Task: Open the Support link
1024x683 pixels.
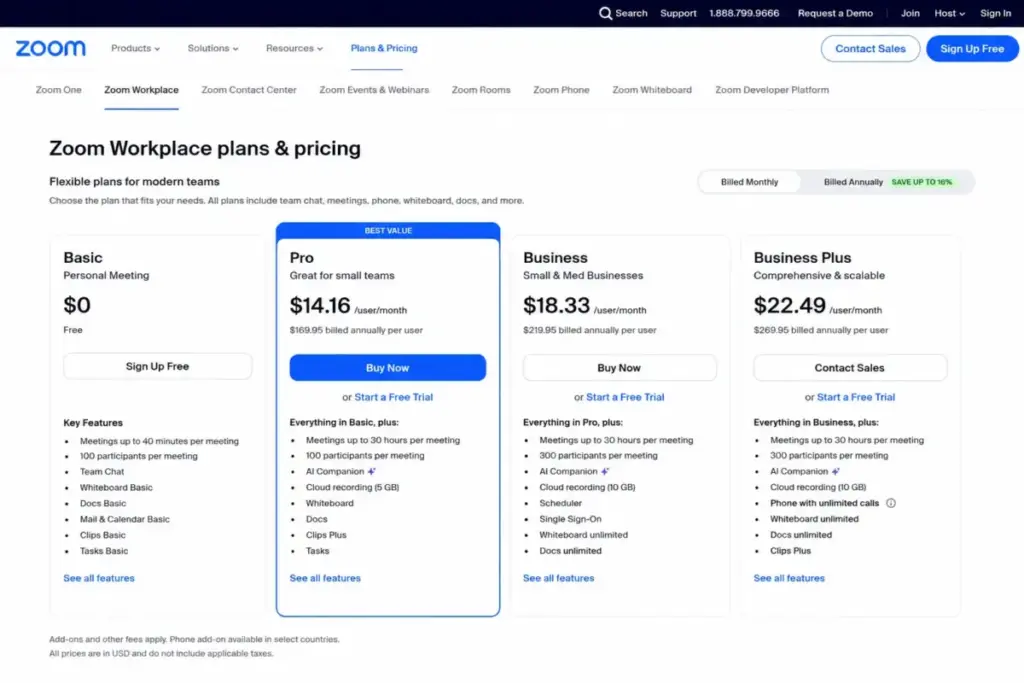Action: [678, 13]
